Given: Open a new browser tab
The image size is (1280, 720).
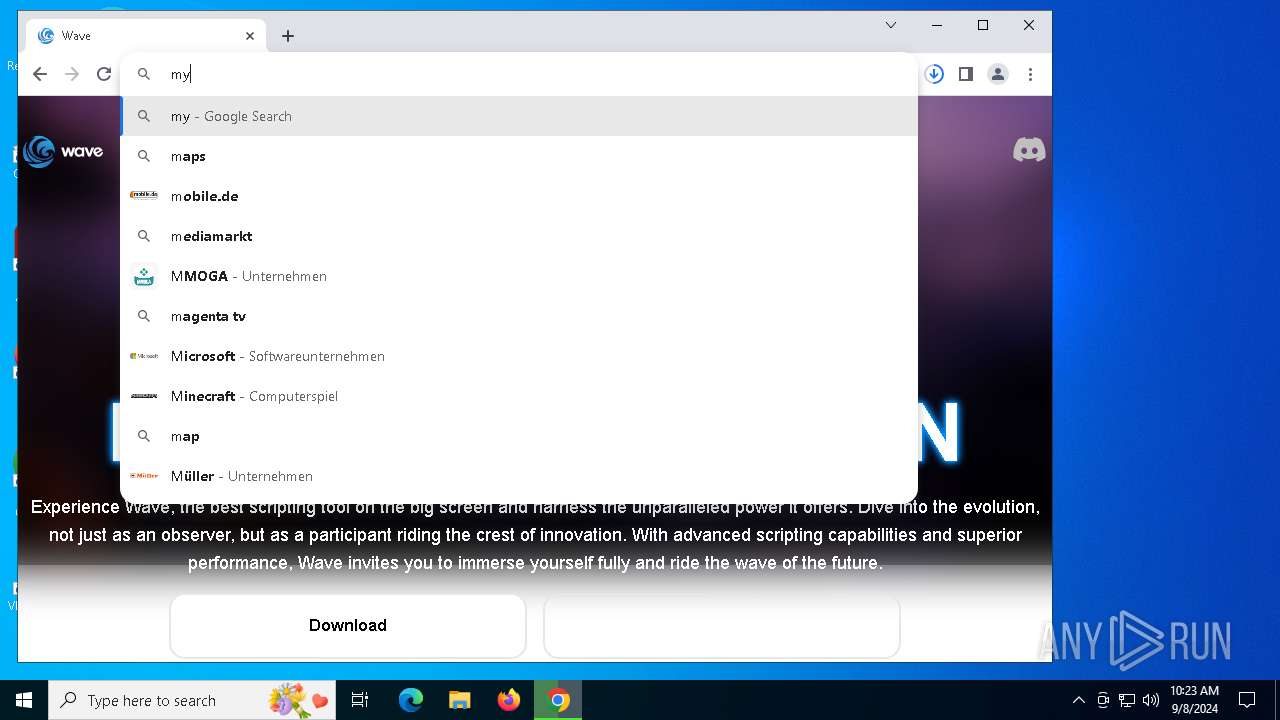Looking at the screenshot, I should (288, 36).
